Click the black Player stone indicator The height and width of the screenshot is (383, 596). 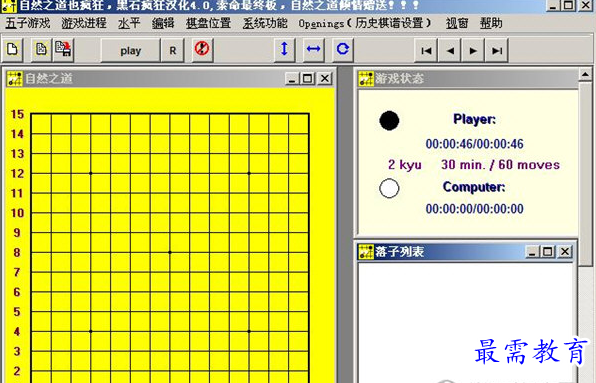click(x=389, y=120)
